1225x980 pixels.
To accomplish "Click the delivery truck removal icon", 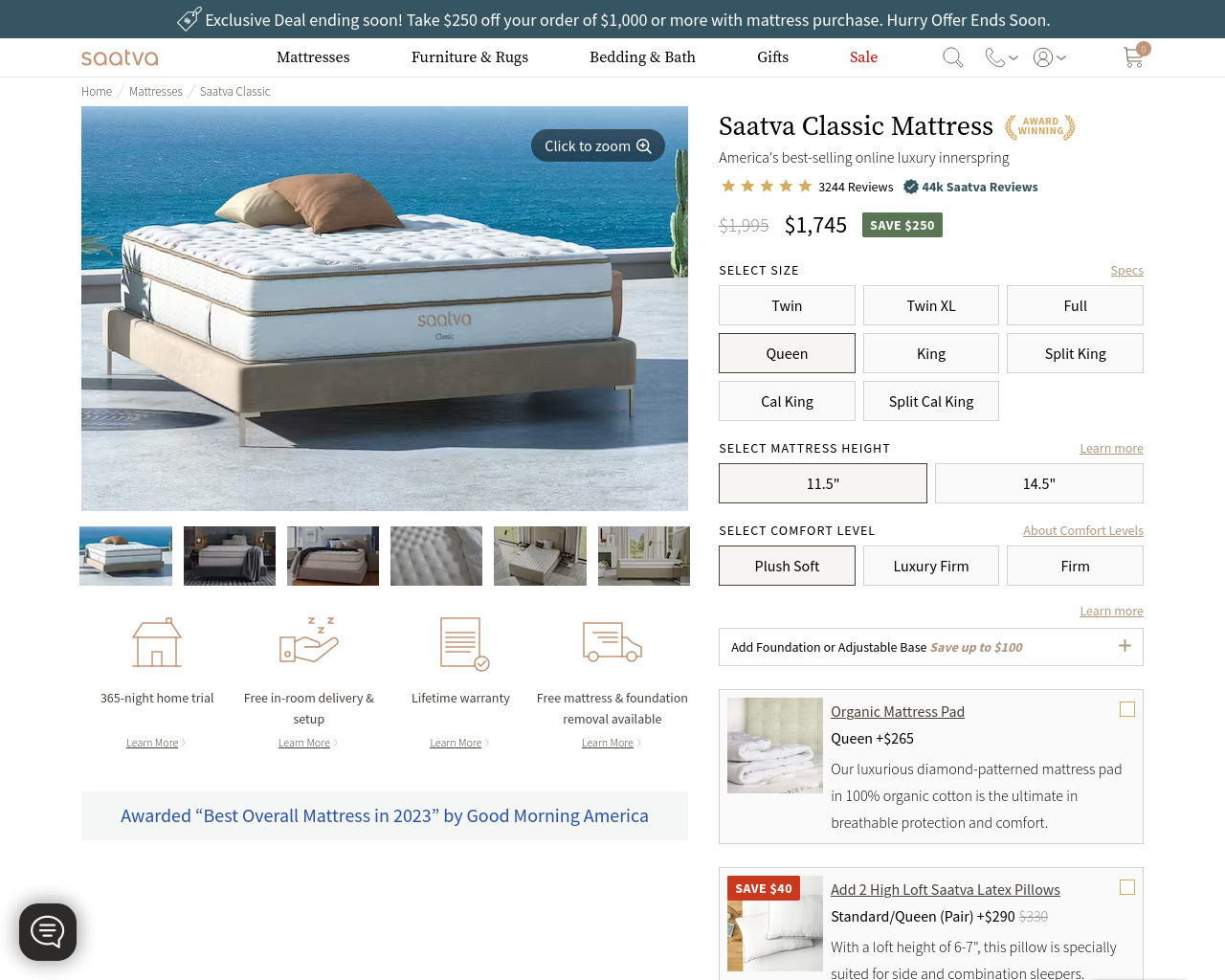I will pos(612,641).
